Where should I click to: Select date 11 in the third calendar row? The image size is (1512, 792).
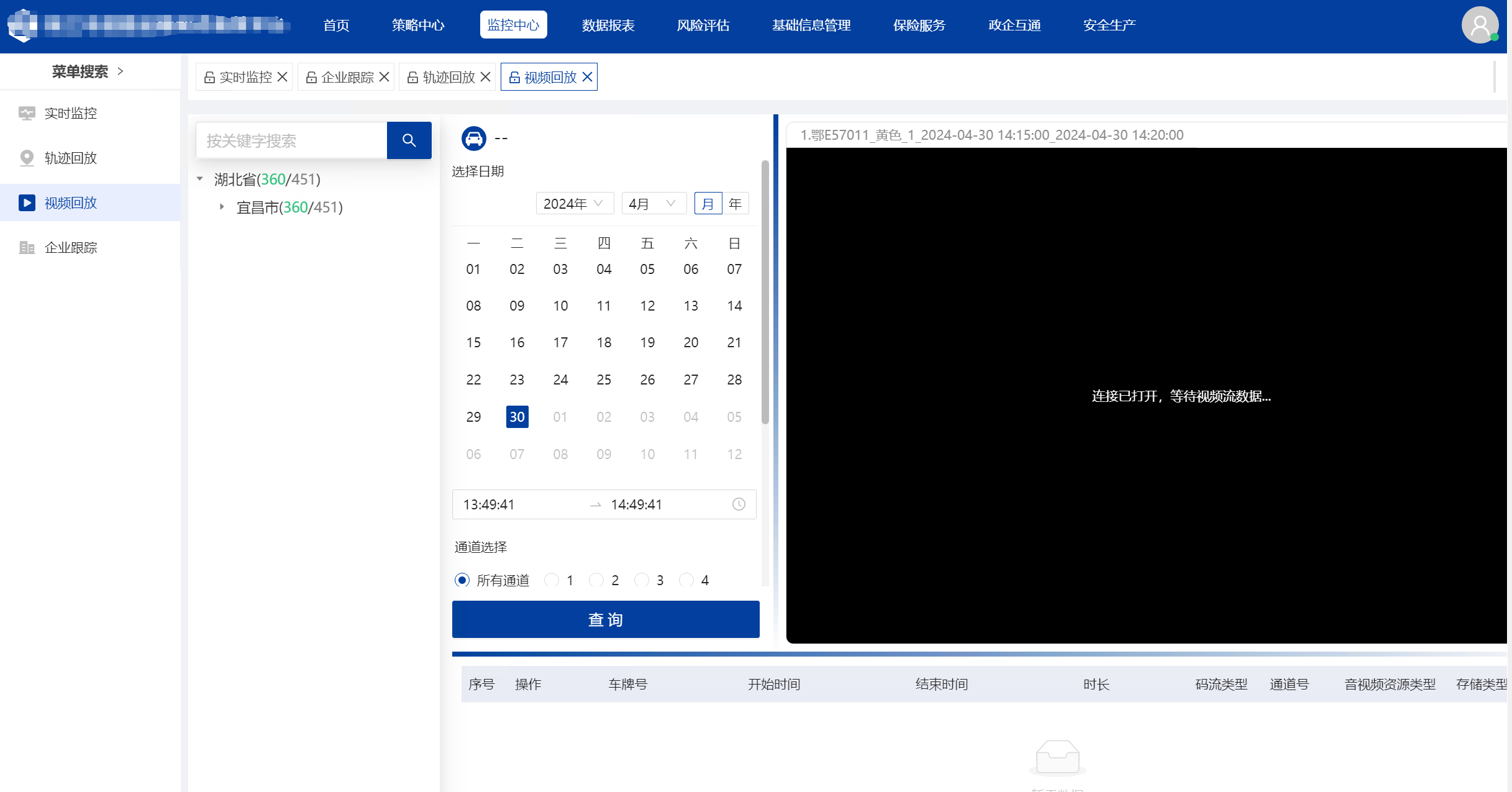point(604,306)
